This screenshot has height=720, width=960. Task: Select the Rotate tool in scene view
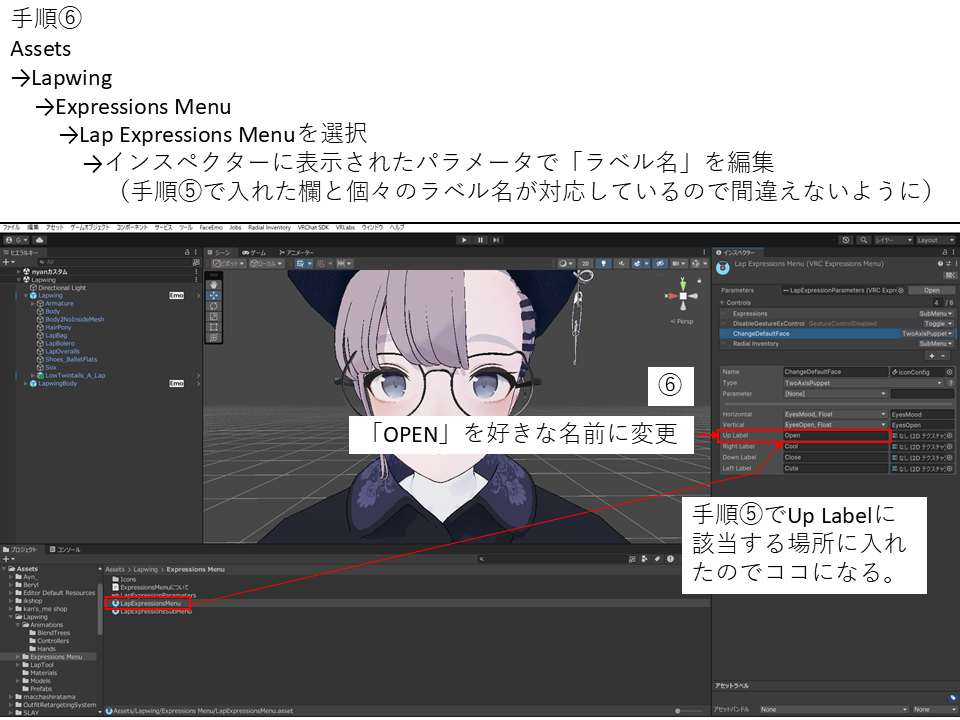pos(213,306)
